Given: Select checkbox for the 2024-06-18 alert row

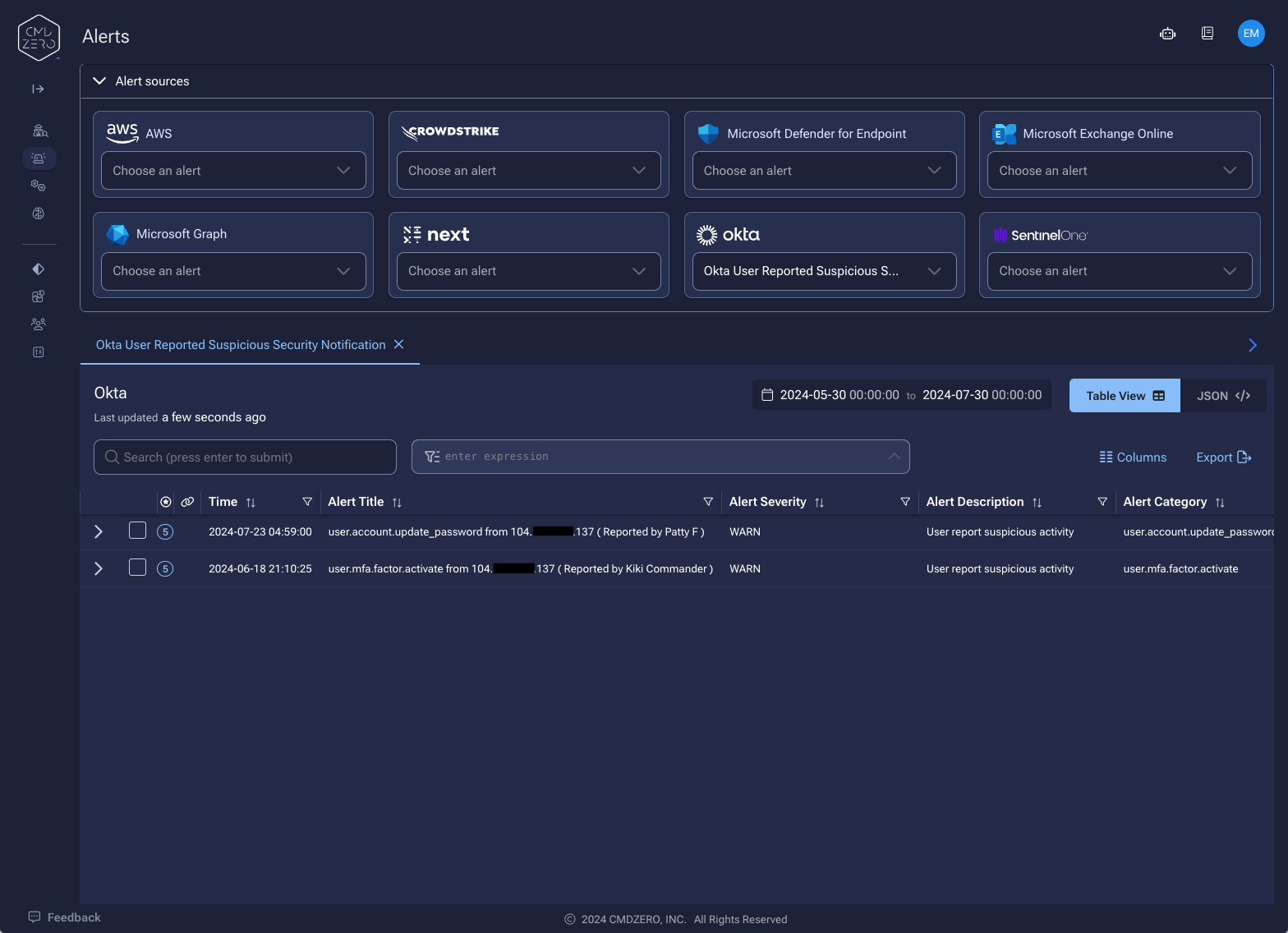Looking at the screenshot, I should (137, 568).
